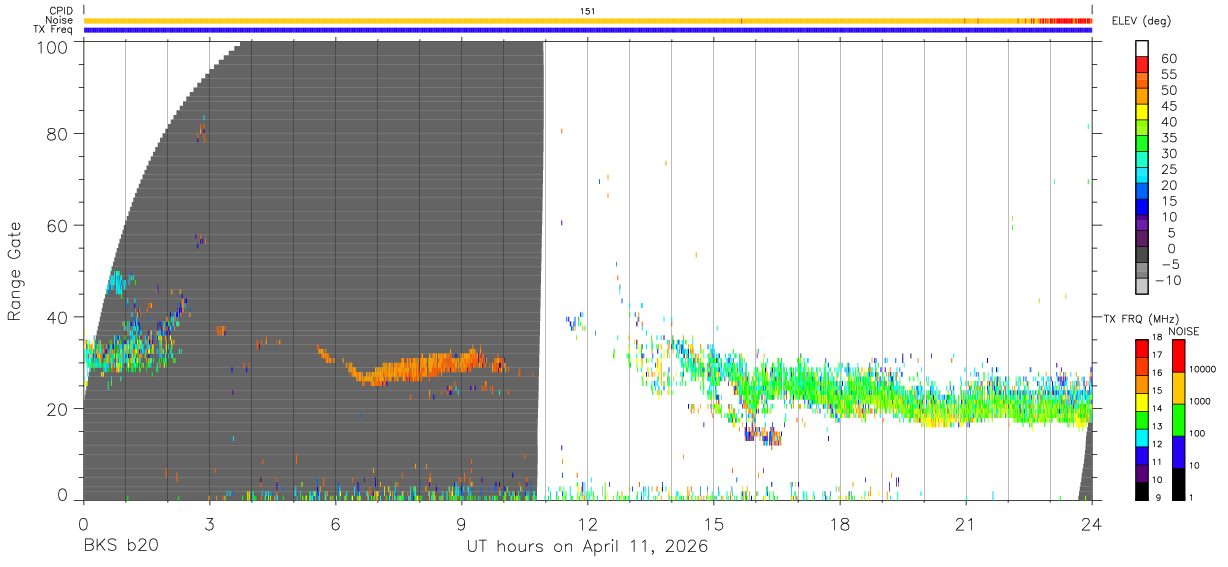The width and height of the screenshot is (1228, 567).
Task: Click the x-axis hour label 12
Action: (588, 522)
